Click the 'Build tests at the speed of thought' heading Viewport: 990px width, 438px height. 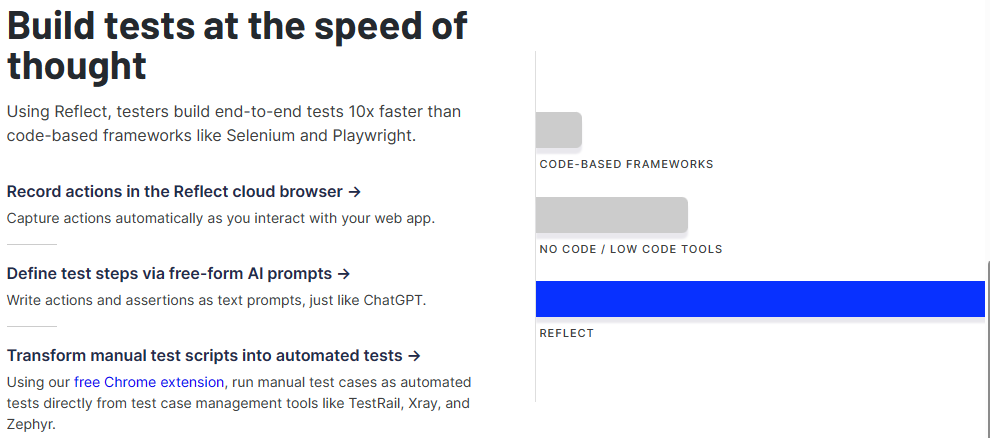(237, 45)
